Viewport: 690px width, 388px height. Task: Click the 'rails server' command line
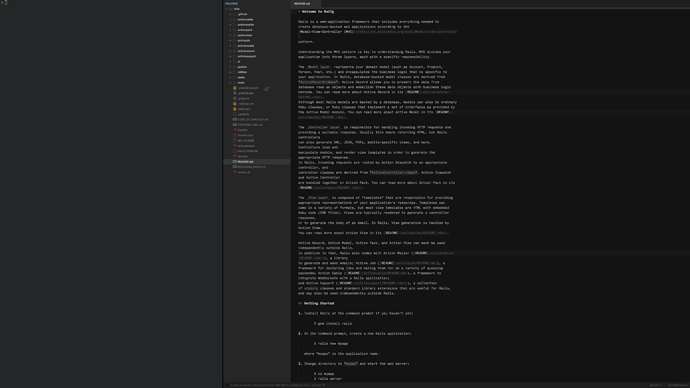tap(328, 379)
